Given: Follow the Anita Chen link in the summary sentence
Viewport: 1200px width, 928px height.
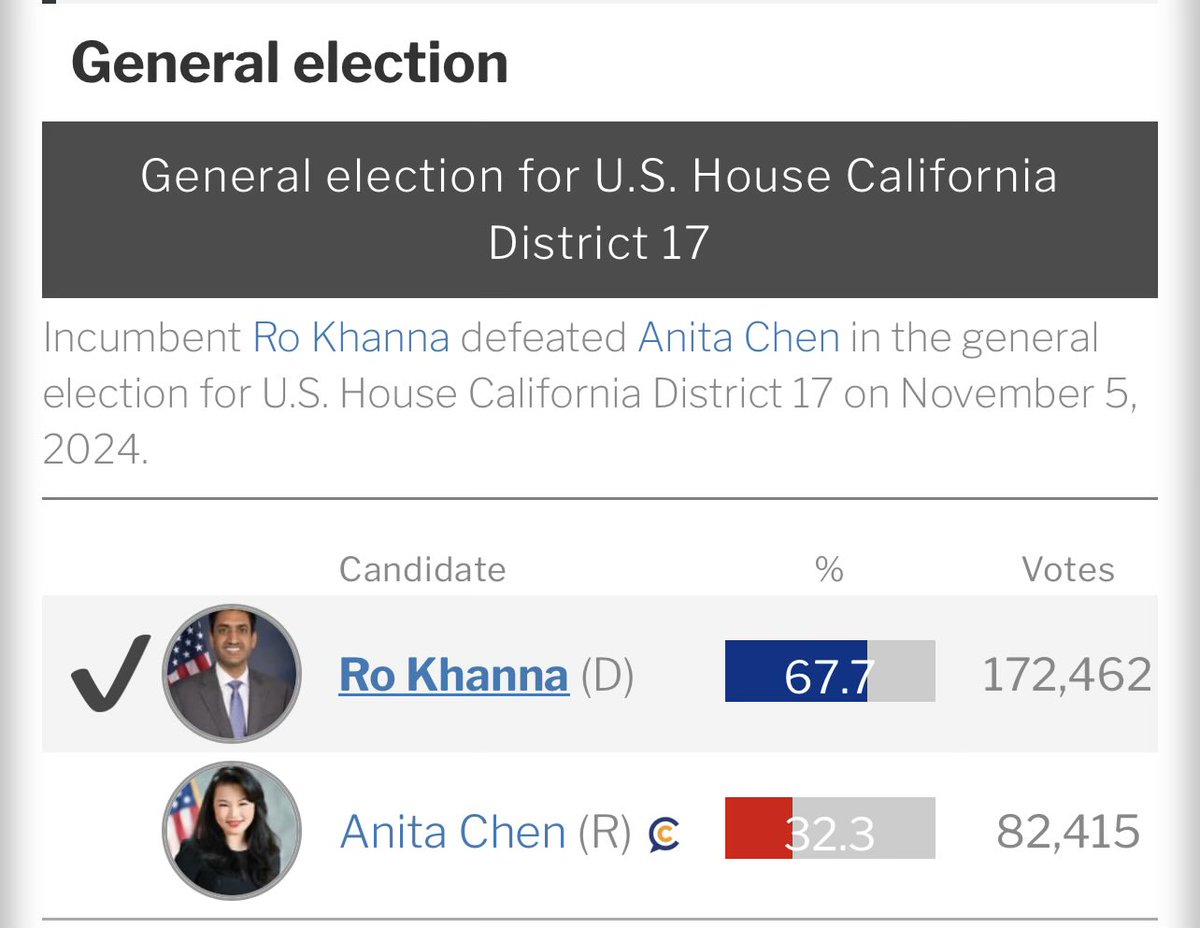Looking at the screenshot, I should coord(738,338).
